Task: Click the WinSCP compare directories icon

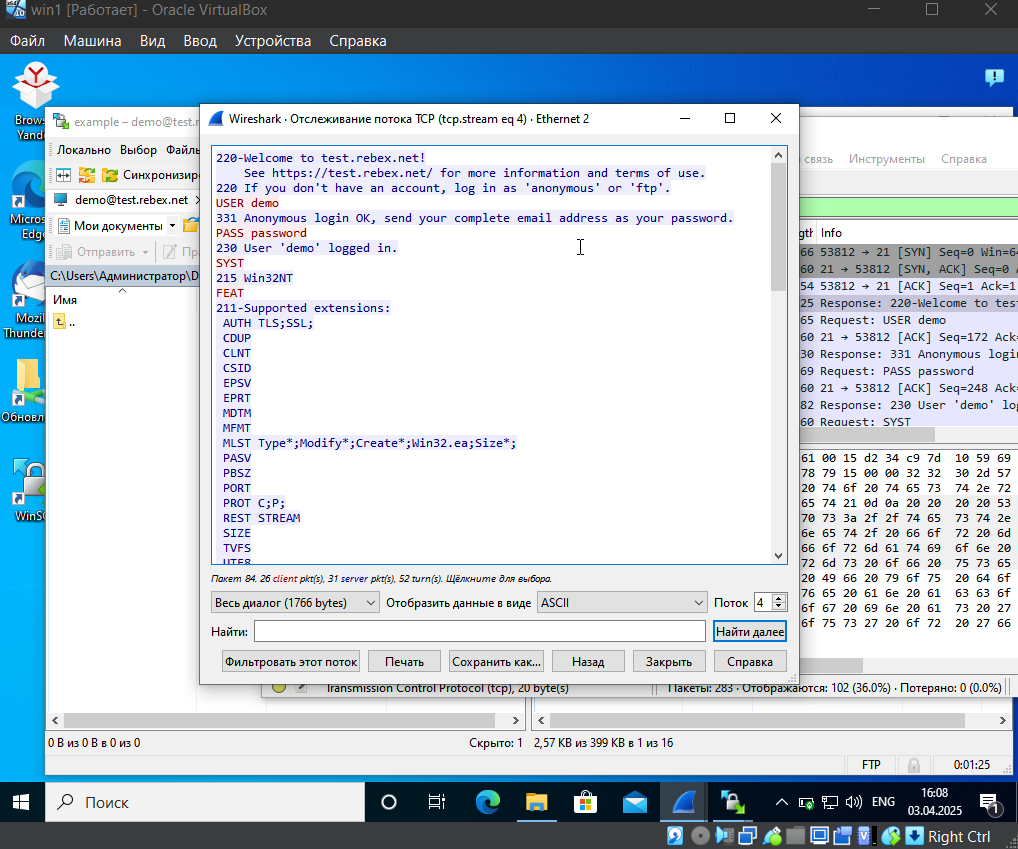Action: coord(64,175)
